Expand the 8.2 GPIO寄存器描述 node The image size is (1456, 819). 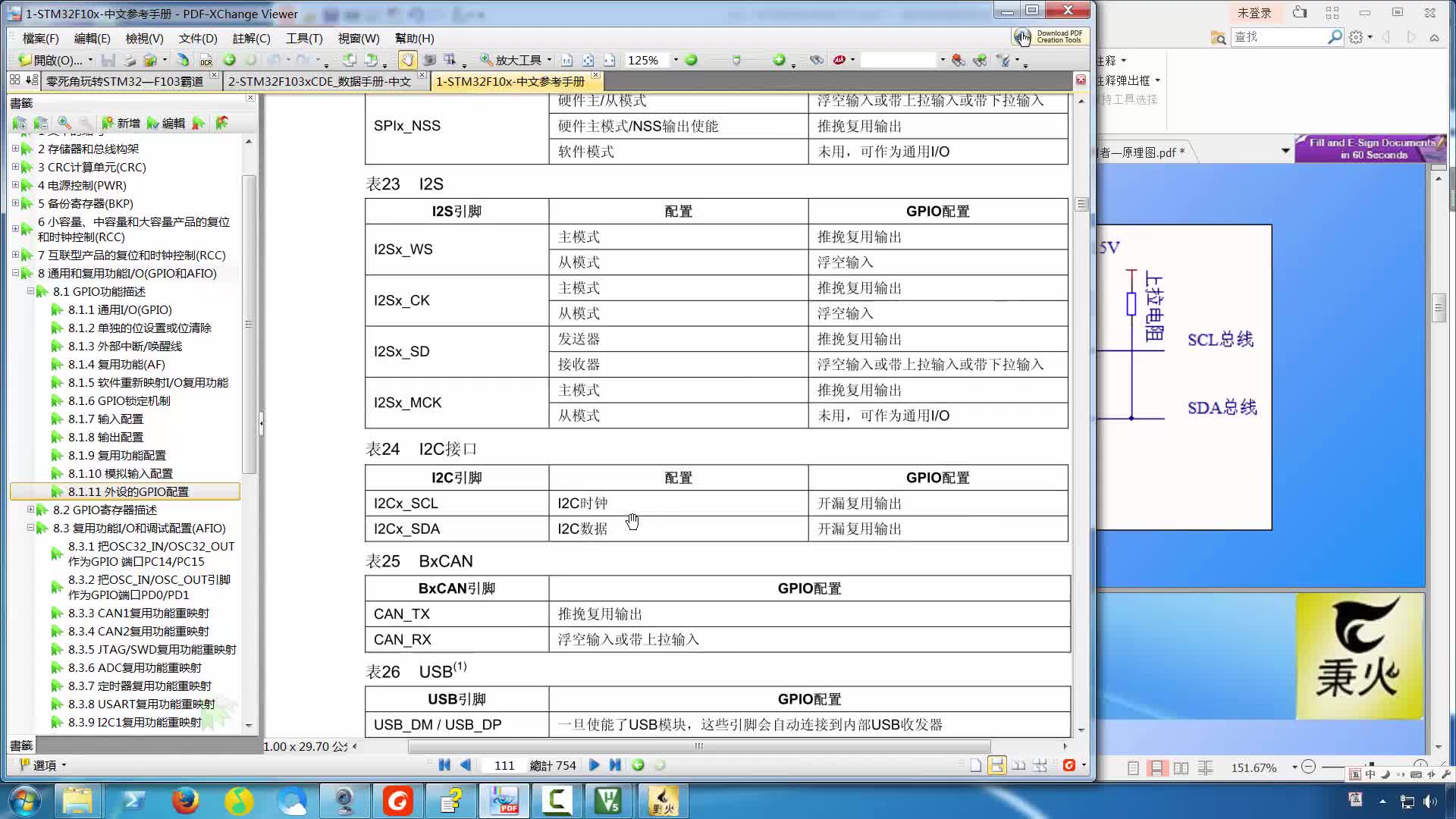click(x=30, y=510)
